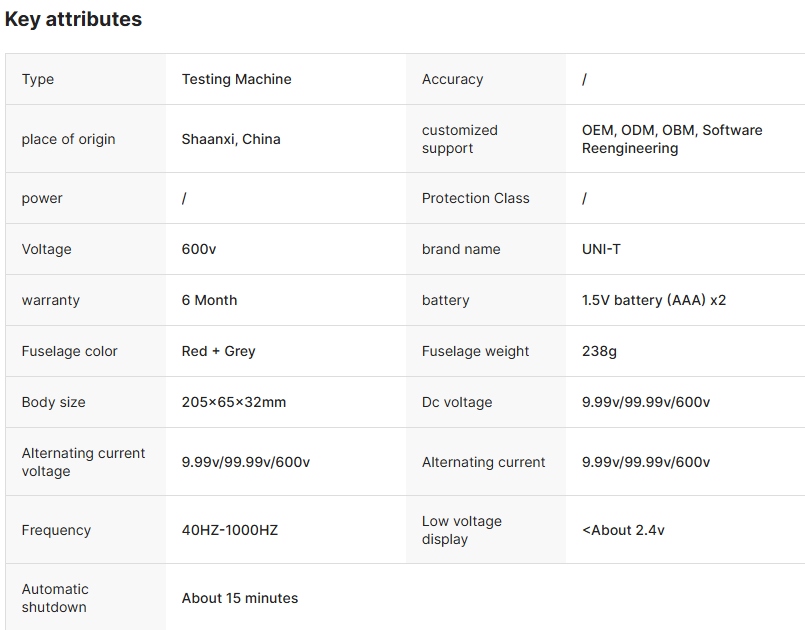Screen dimensions: 805x630
Task: Select the Low voltage display label
Action: (x=462, y=530)
